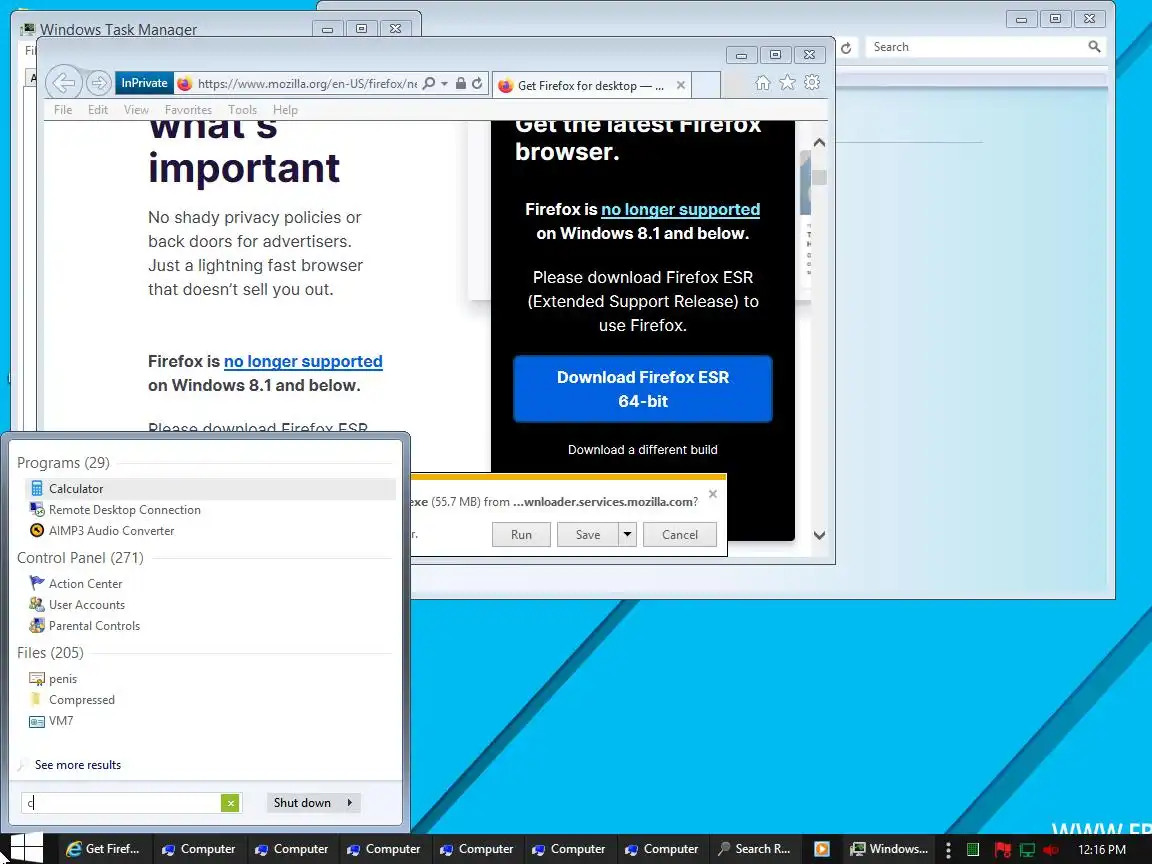Clear the Start menu search text
The height and width of the screenshot is (864, 1152).
230,803
